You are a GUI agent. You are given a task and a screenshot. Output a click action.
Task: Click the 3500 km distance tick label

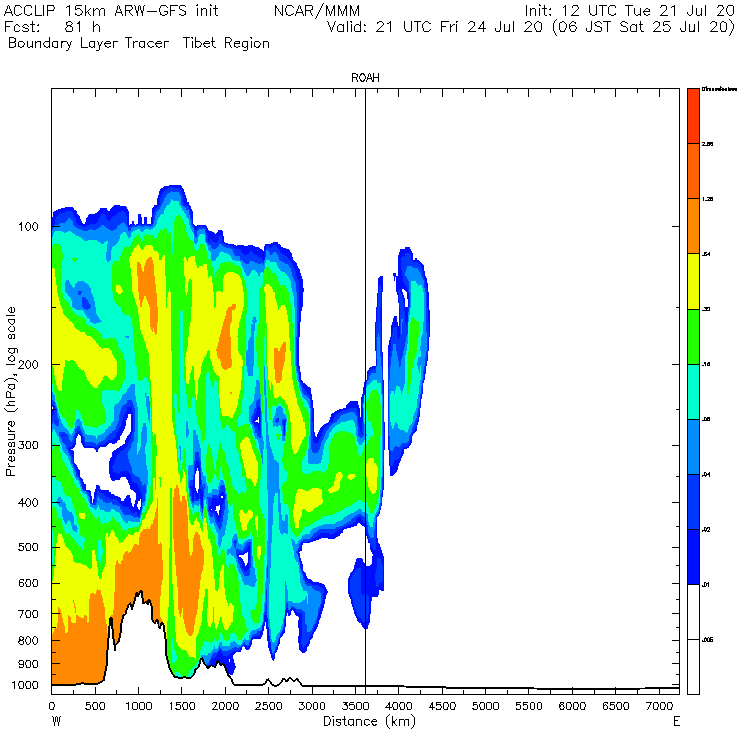355,706
